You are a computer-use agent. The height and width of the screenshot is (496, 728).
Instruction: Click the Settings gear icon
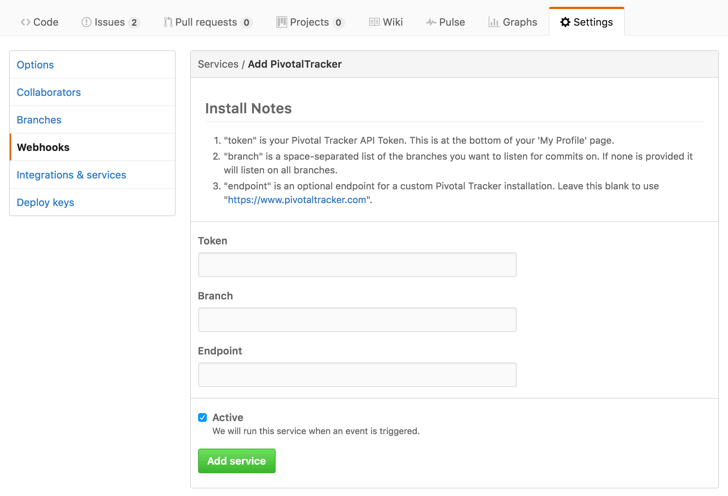click(x=565, y=22)
